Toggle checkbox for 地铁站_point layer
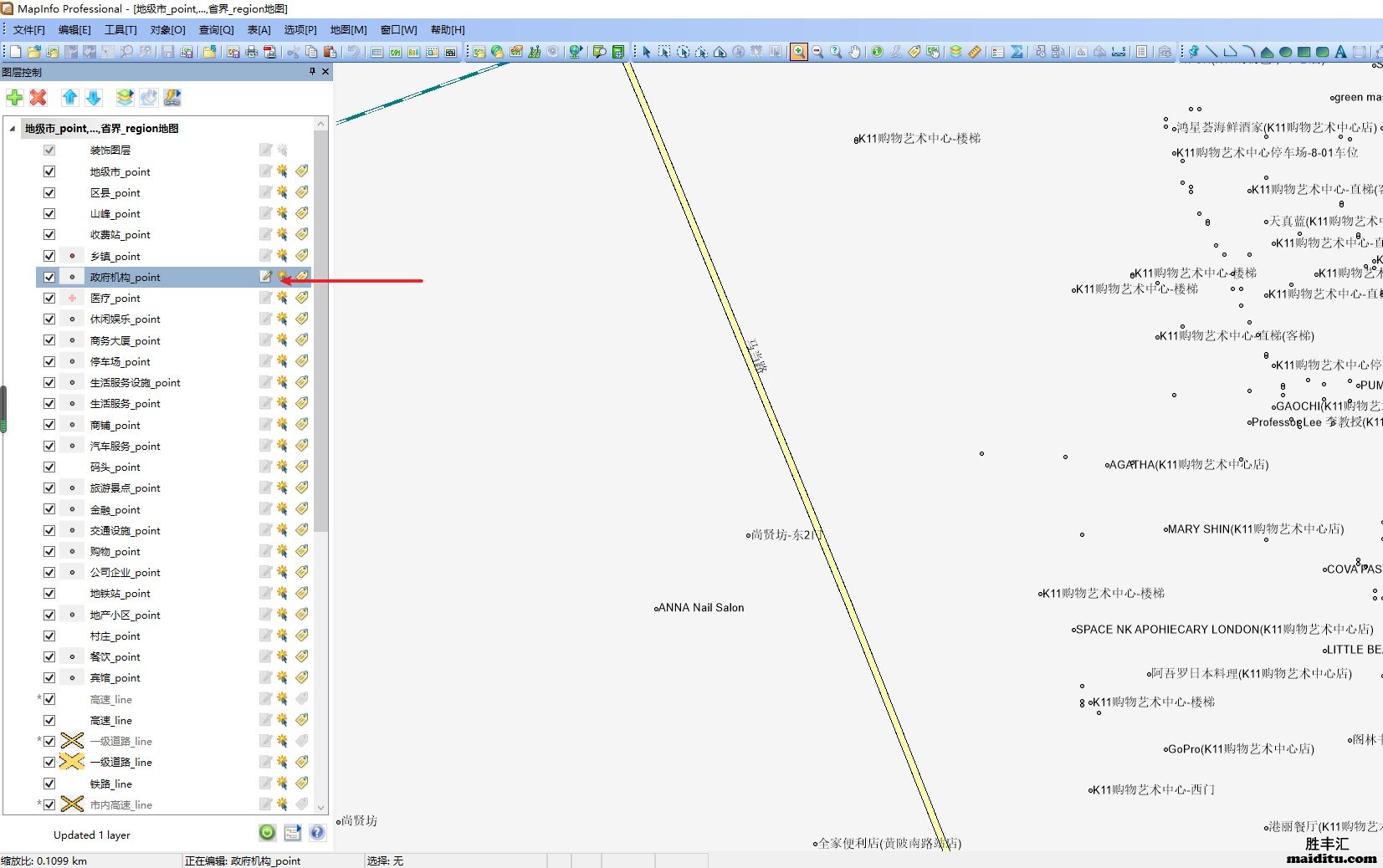 click(x=49, y=593)
